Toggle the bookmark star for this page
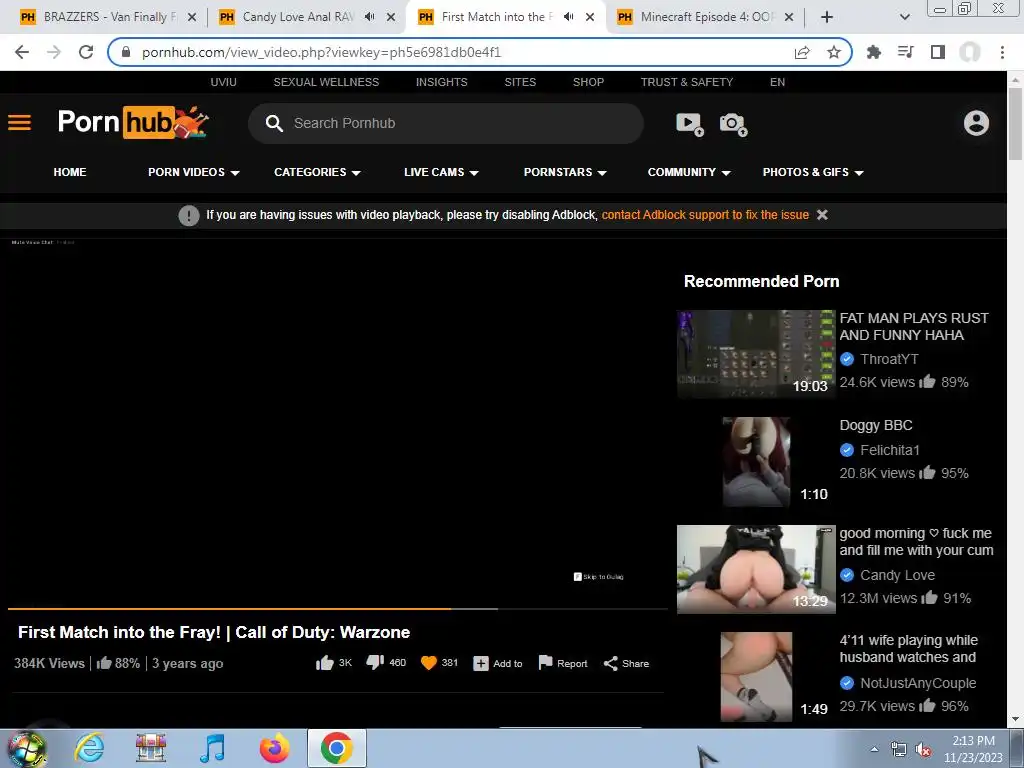This screenshot has width=1024, height=768. click(834, 52)
